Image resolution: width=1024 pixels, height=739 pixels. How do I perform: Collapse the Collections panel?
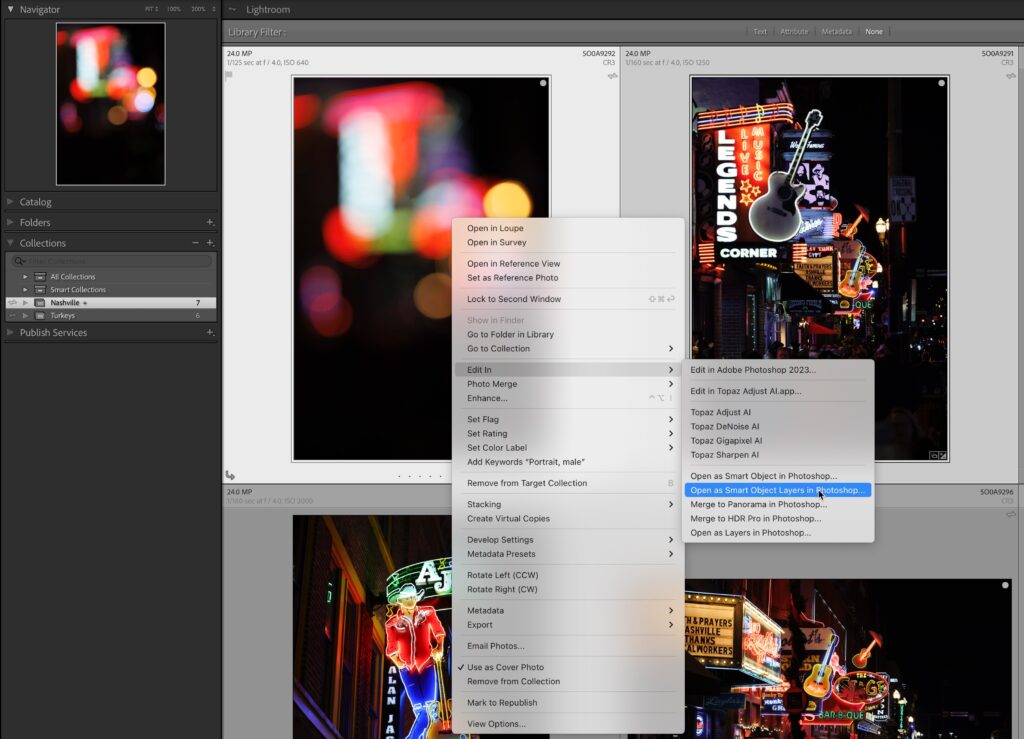point(10,242)
